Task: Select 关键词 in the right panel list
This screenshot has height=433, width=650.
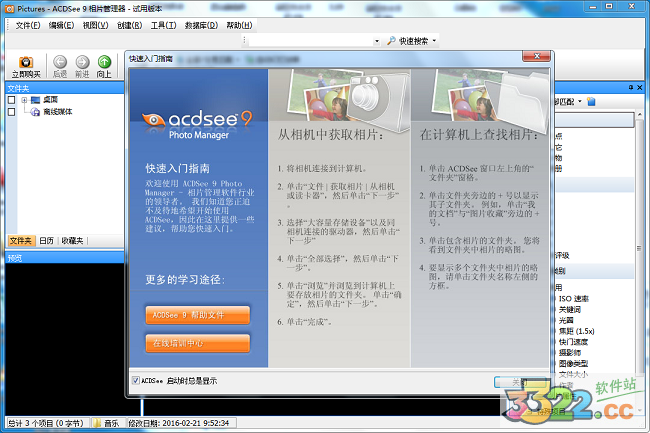Action: pos(570,310)
